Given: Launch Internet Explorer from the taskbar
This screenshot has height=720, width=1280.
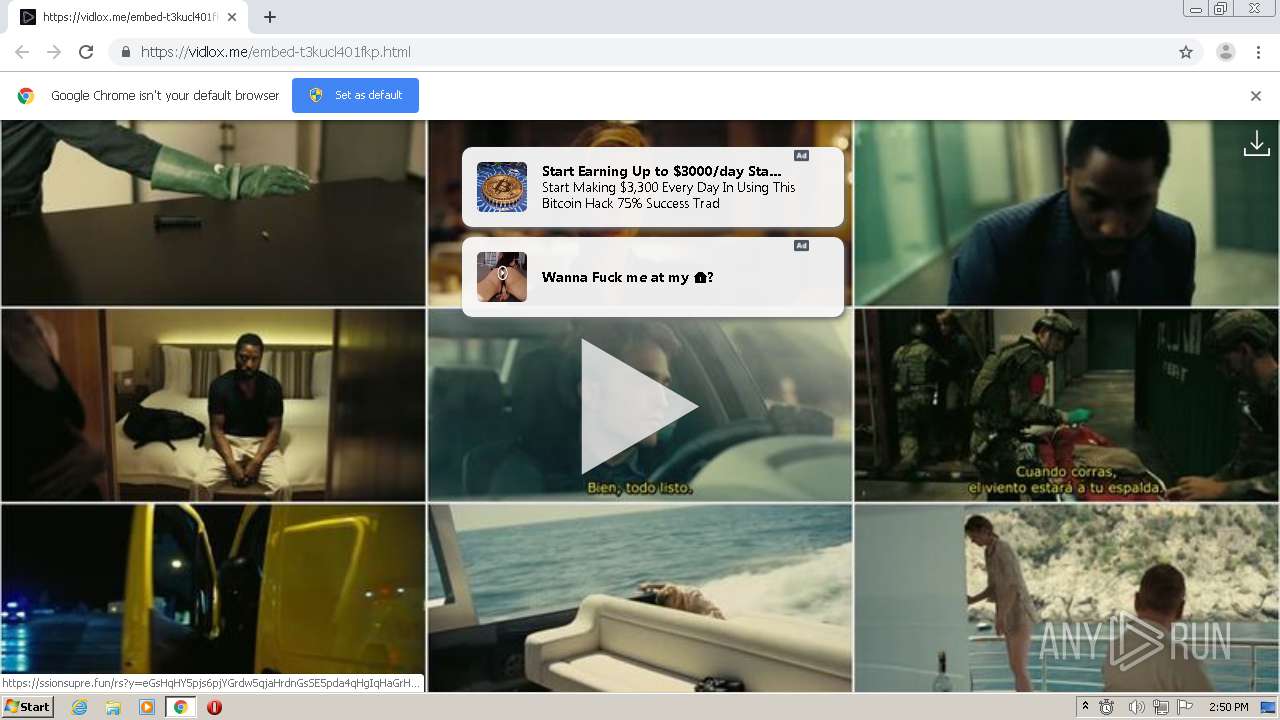Looking at the screenshot, I should (x=79, y=707).
